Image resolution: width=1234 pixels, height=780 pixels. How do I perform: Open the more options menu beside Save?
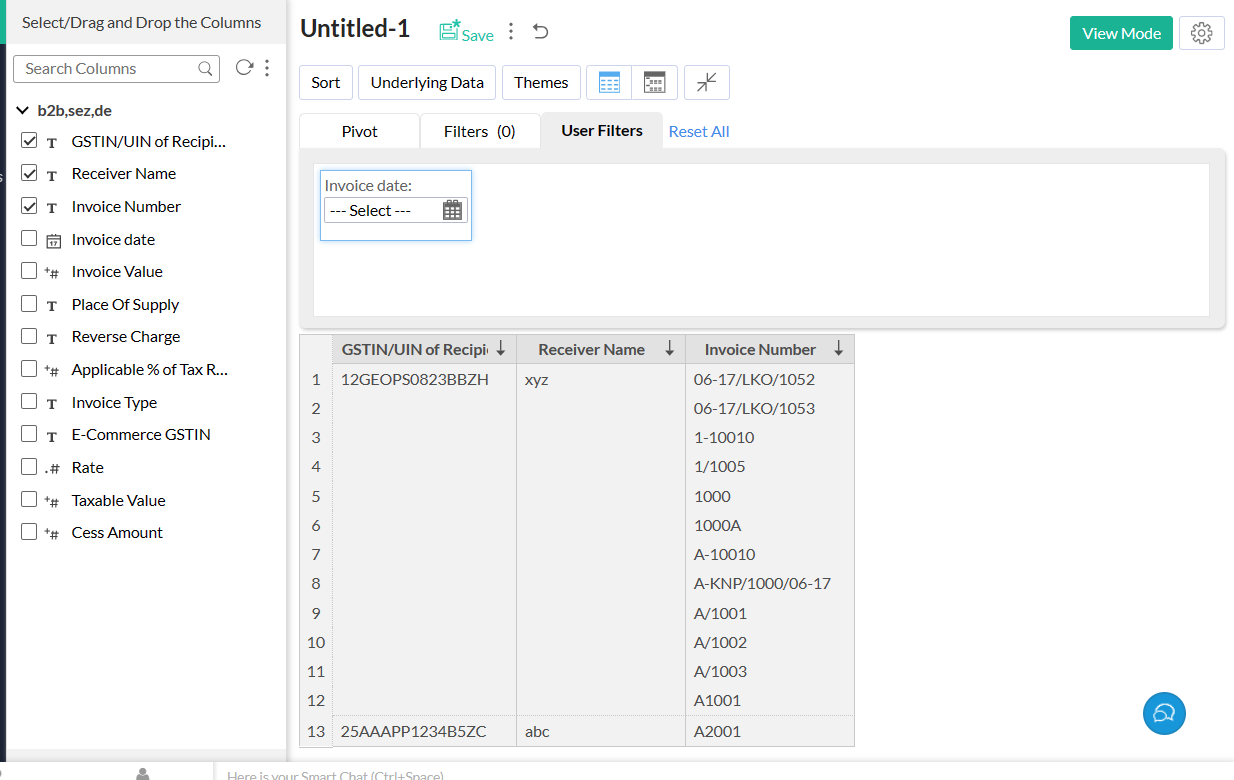point(511,32)
